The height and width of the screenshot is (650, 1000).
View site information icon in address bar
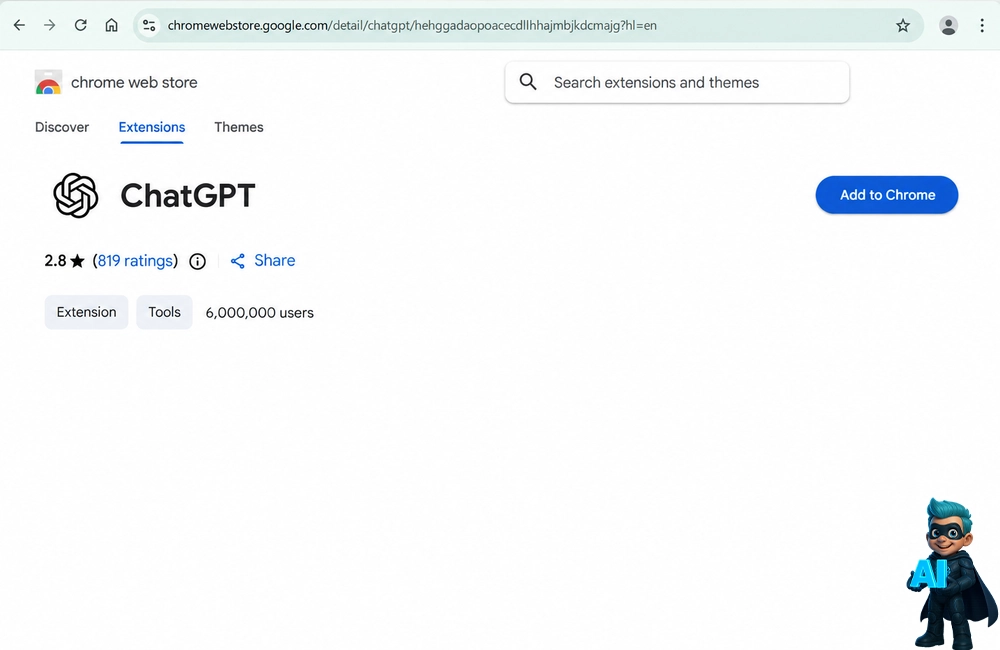coord(149,26)
